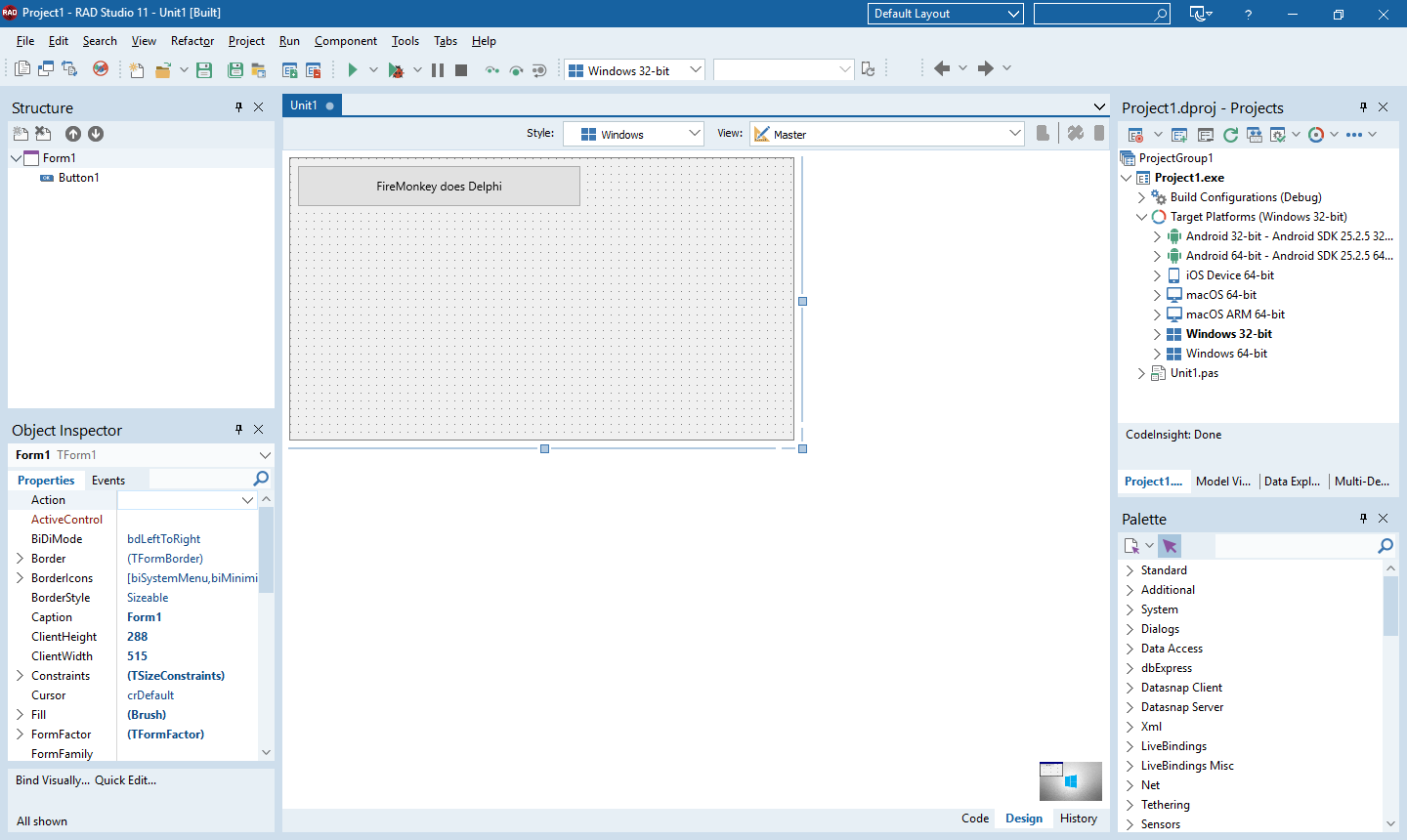Viewport: 1407px width, 840px height.
Task: Click the Save All toolbar icon
Action: [235, 69]
